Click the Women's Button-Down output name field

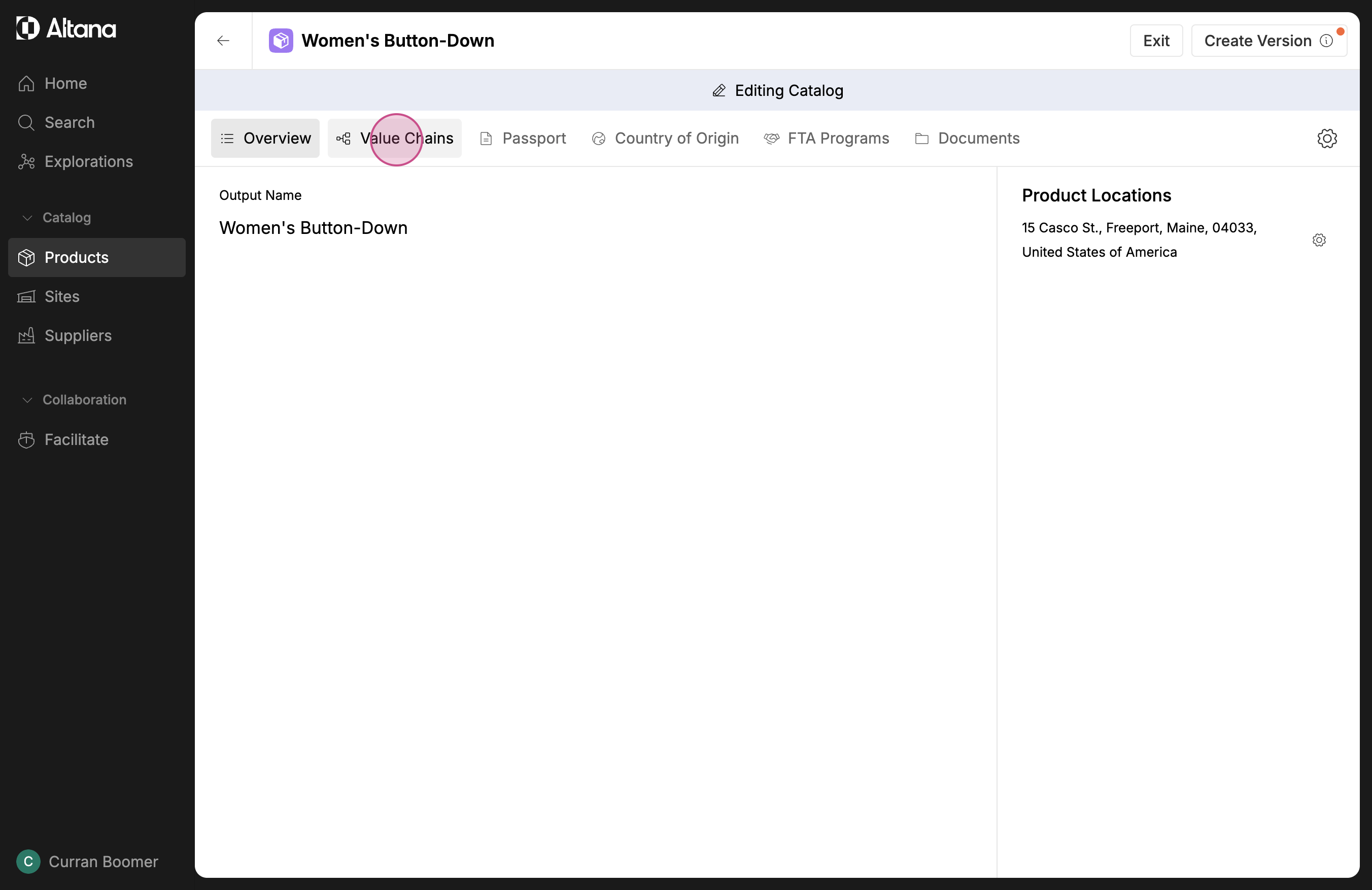point(313,228)
